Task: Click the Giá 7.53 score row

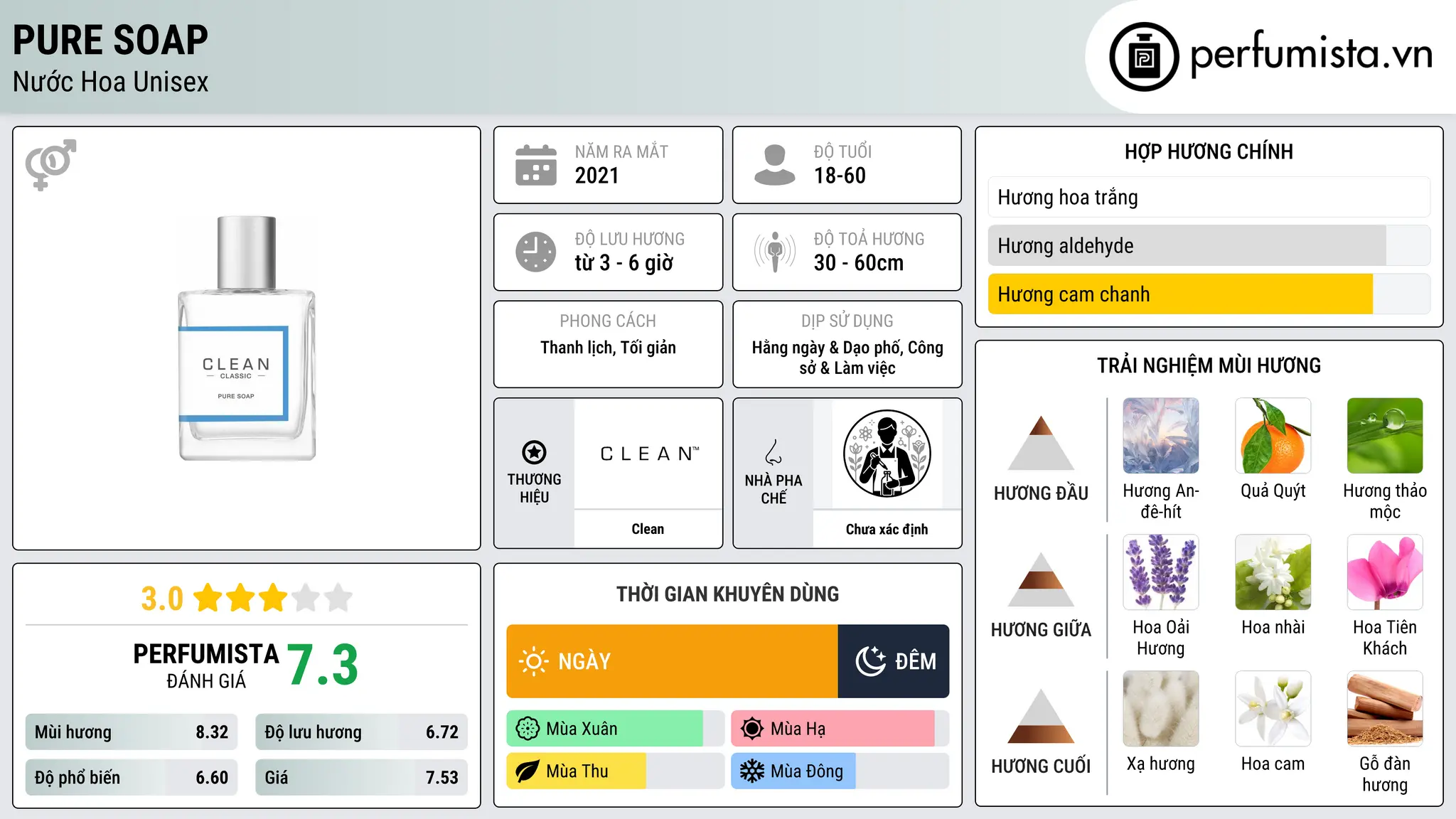Action: coord(362,778)
